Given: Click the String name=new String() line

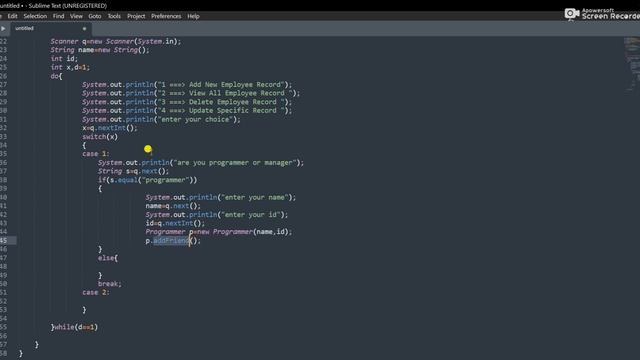Looking at the screenshot, I should pyautogui.click(x=100, y=50).
